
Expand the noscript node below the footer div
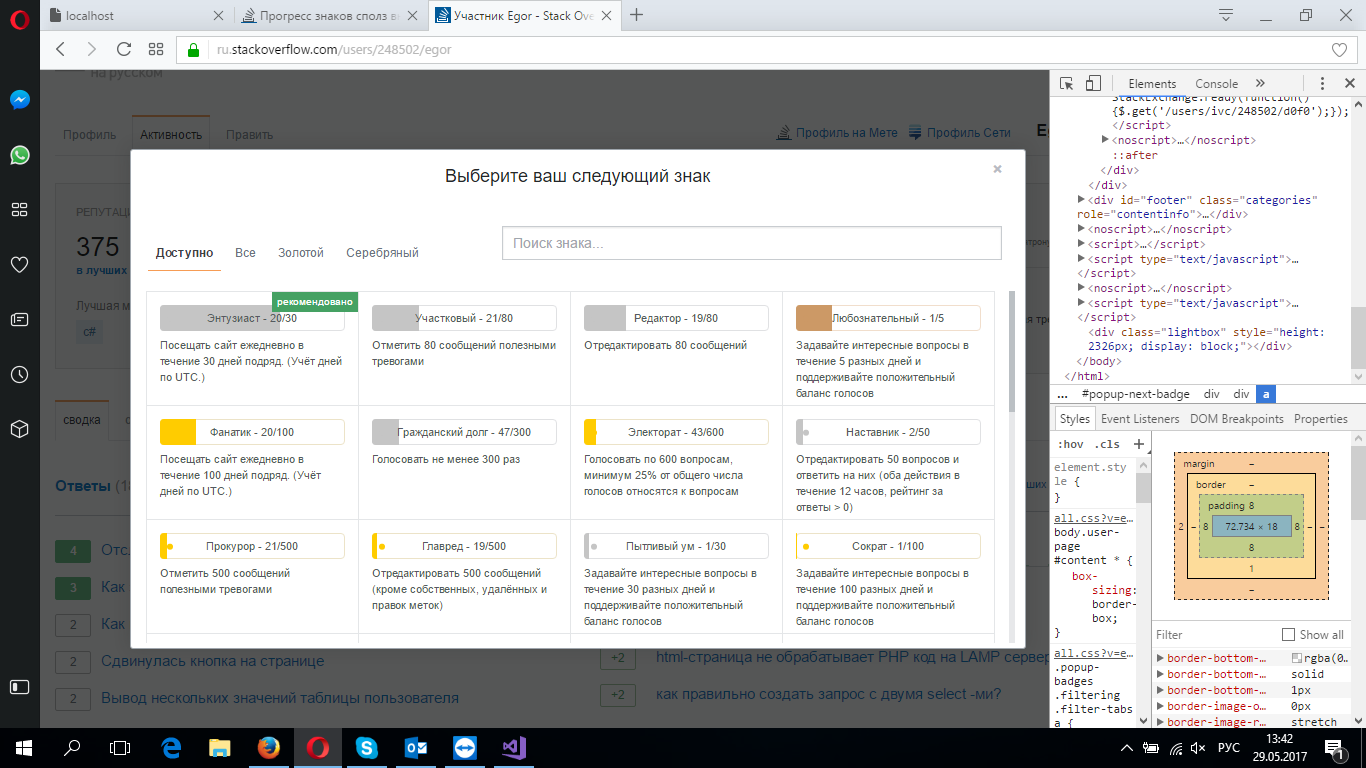click(1082, 229)
